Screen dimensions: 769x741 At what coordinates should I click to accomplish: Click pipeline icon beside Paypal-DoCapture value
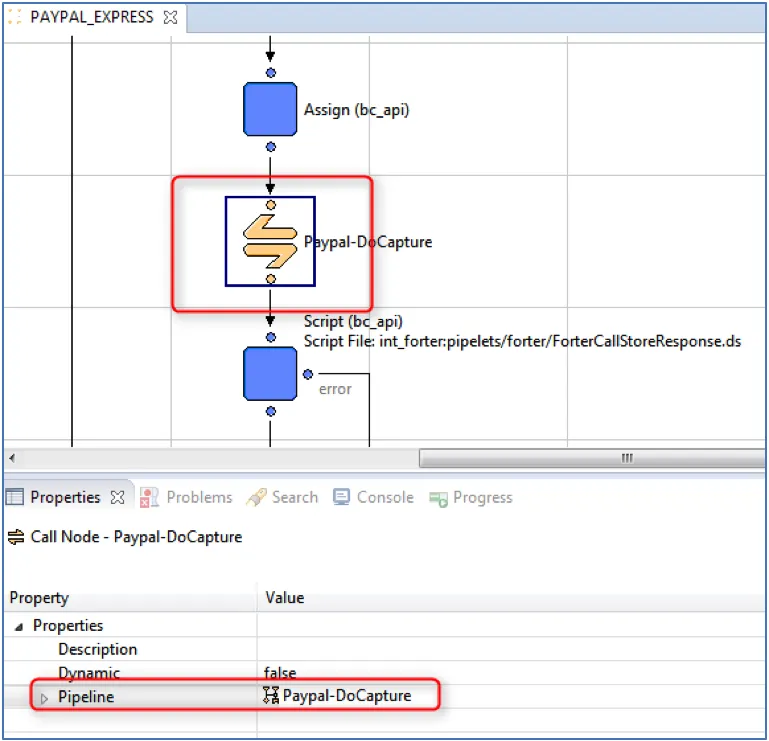pos(271,695)
